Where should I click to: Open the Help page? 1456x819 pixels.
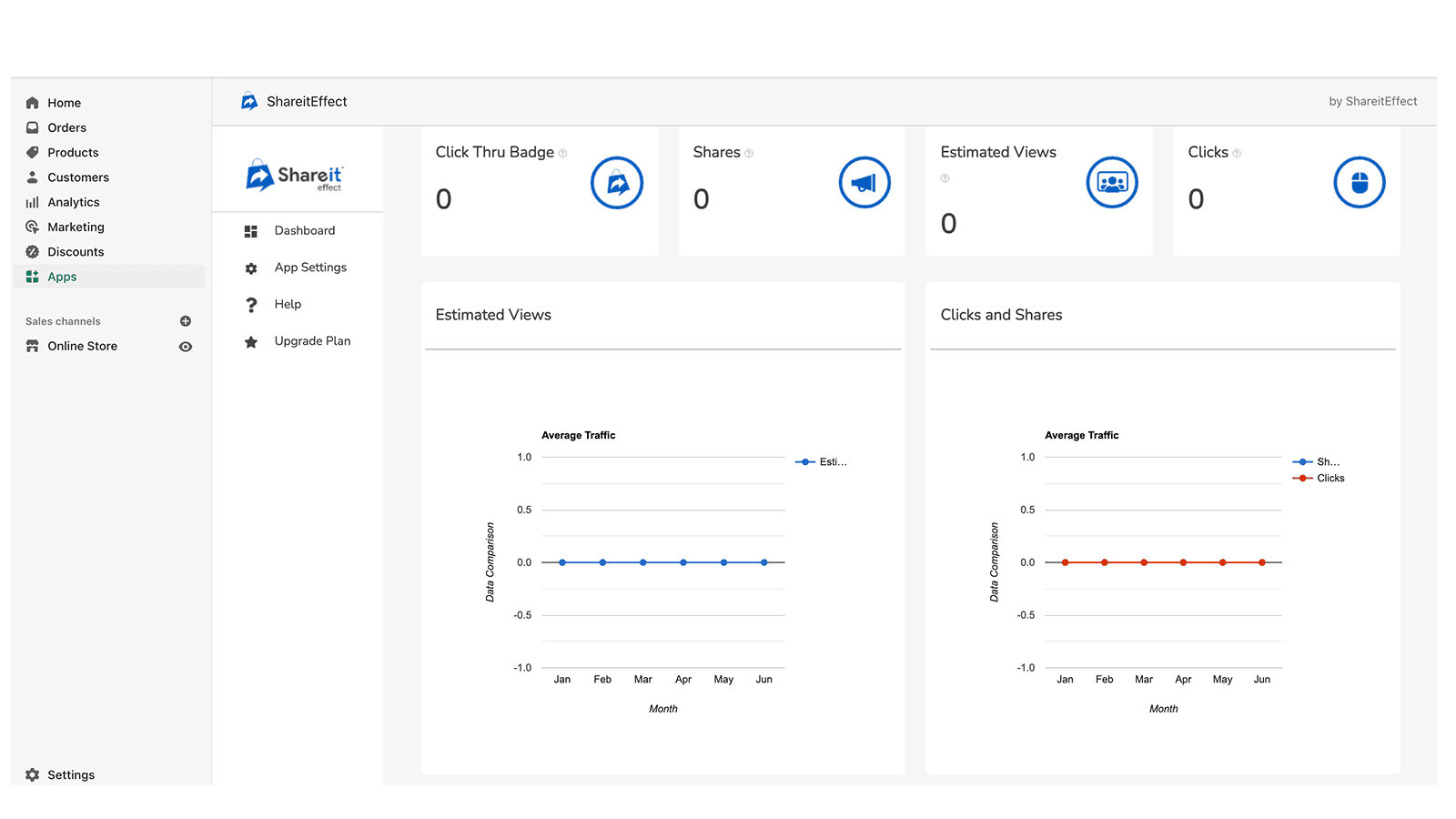[x=288, y=304]
